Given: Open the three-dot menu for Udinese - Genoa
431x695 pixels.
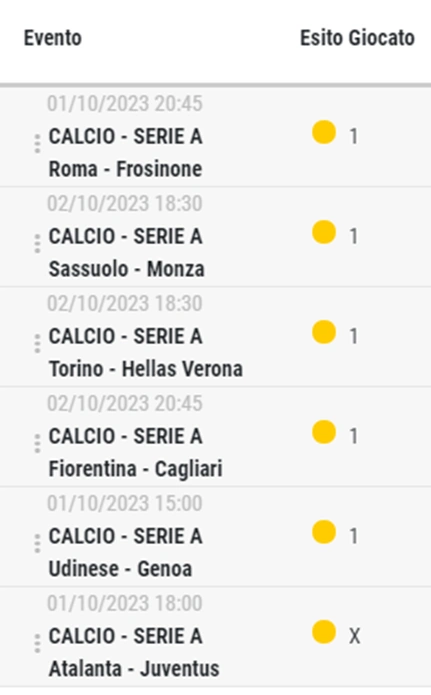Looking at the screenshot, I should 37,543.
